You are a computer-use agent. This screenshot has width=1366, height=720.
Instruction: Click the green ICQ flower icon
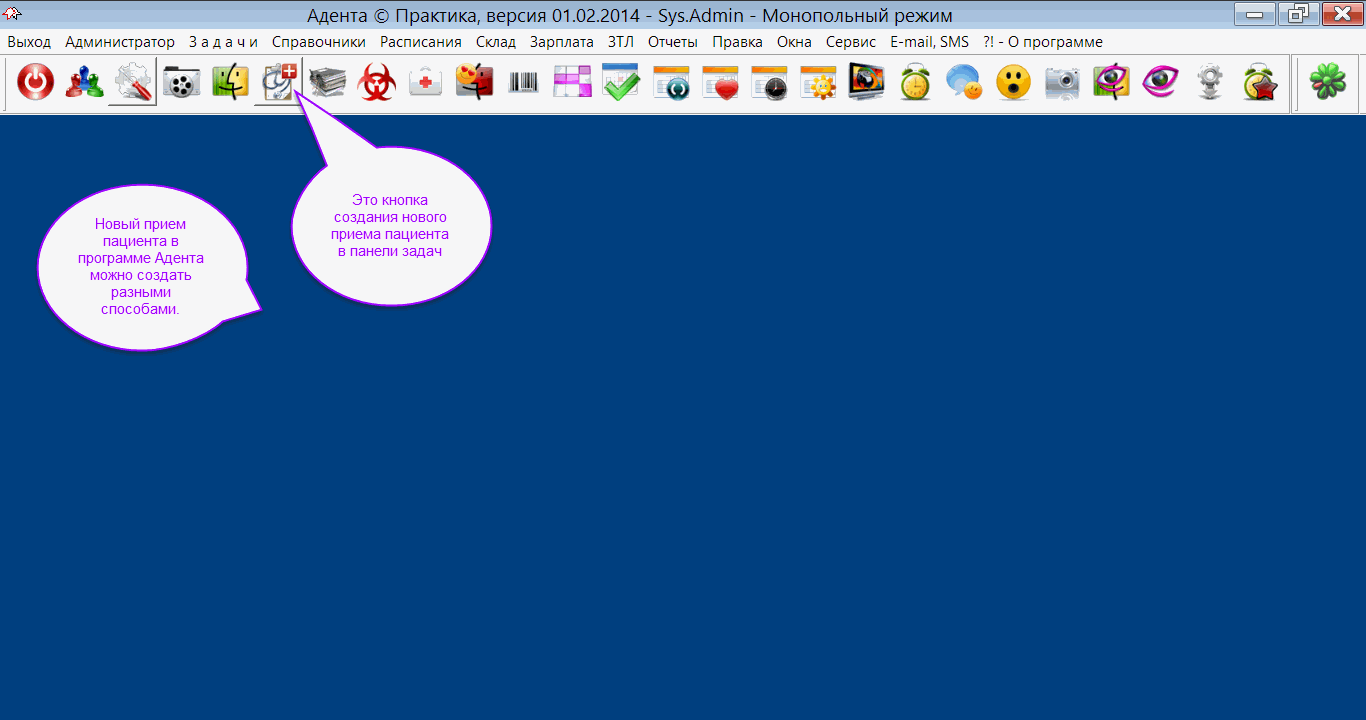1328,83
